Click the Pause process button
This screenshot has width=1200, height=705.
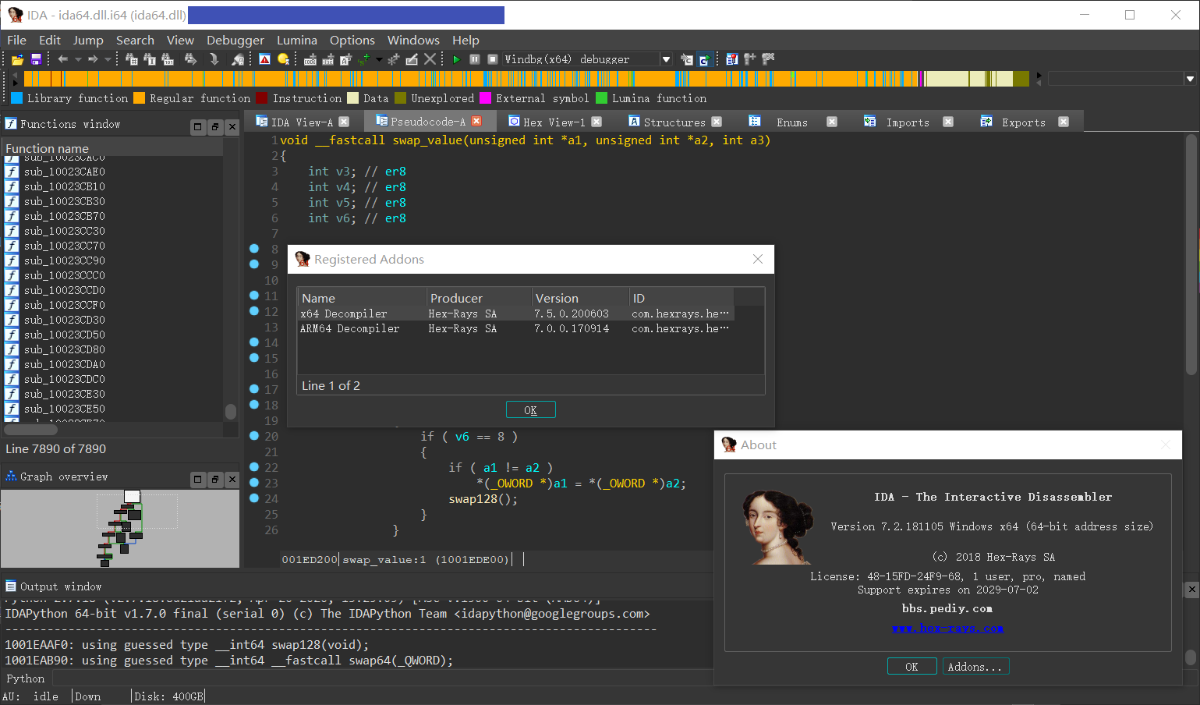point(474,59)
